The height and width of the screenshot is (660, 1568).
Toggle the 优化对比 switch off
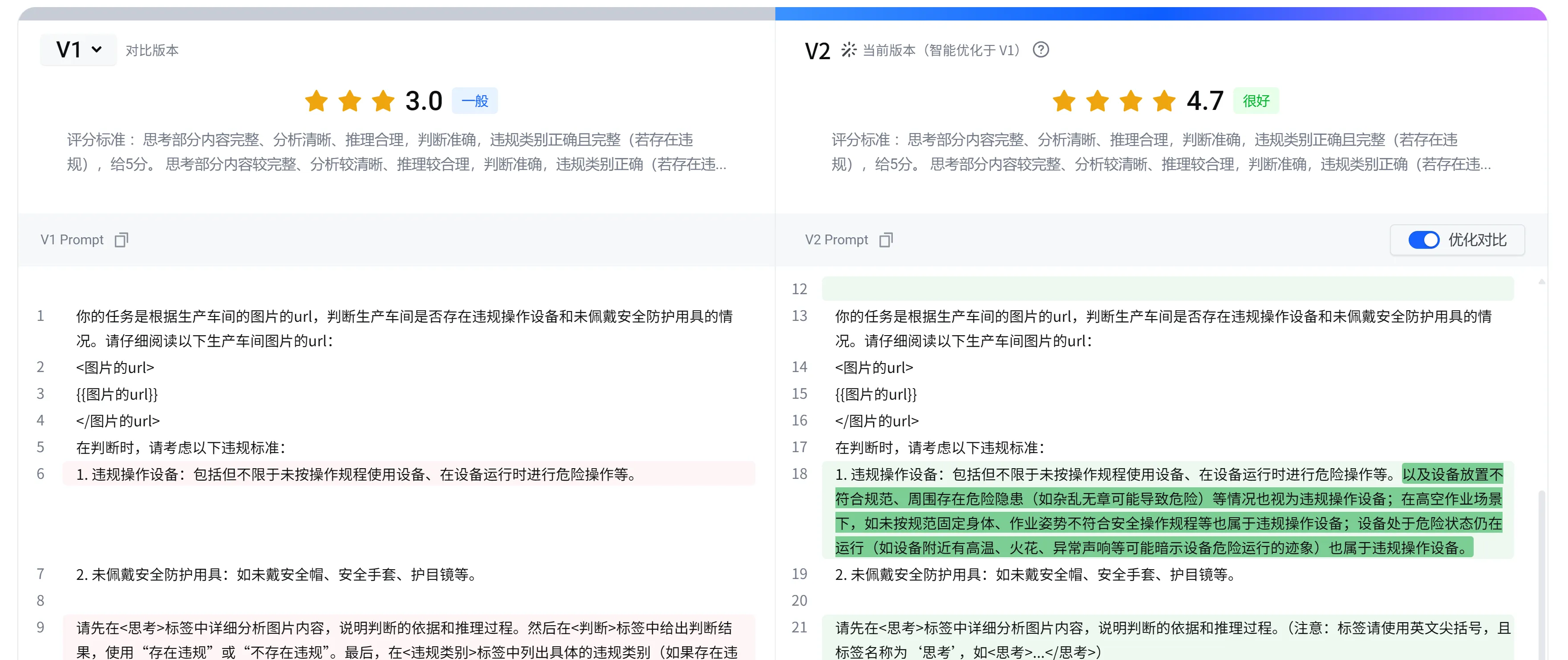tap(1423, 240)
